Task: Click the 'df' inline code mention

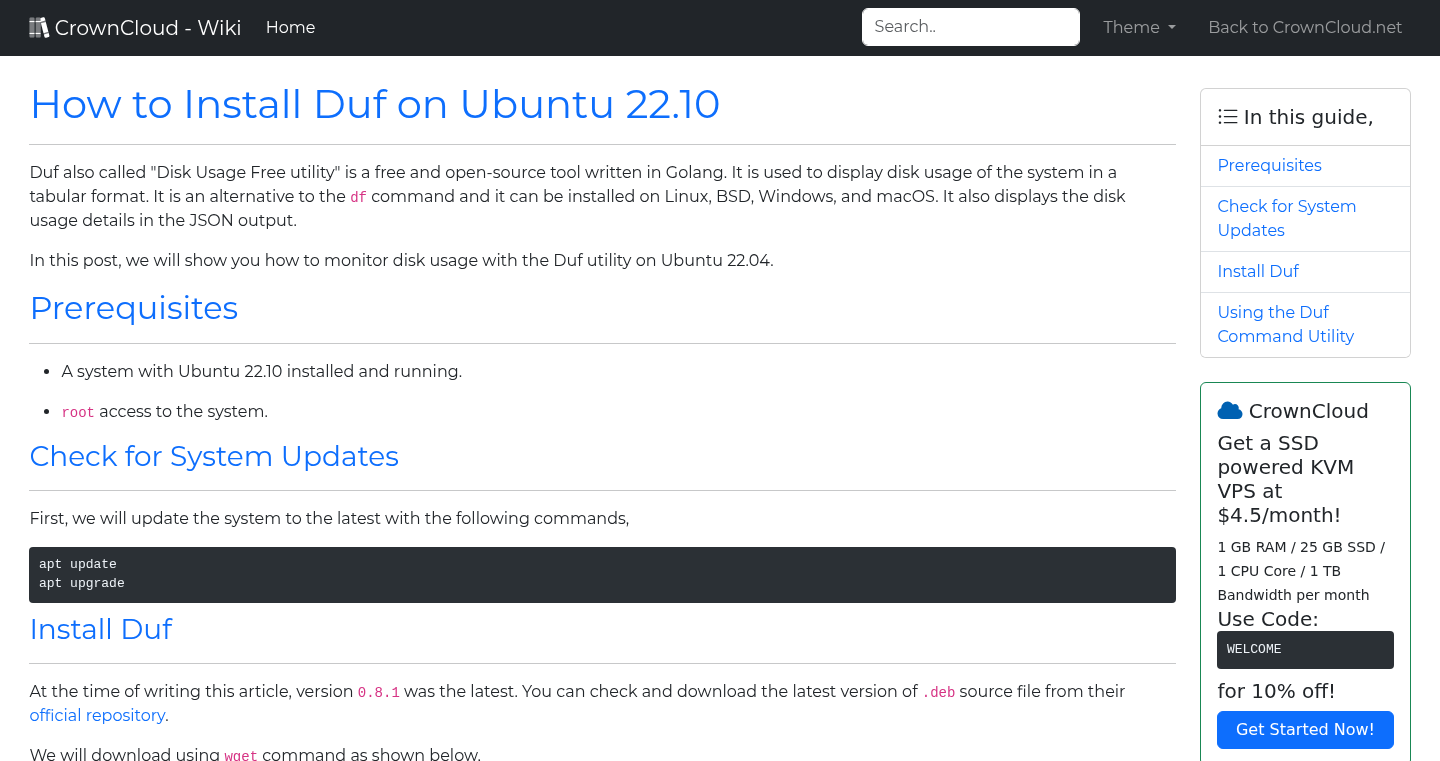Action: coord(358,197)
